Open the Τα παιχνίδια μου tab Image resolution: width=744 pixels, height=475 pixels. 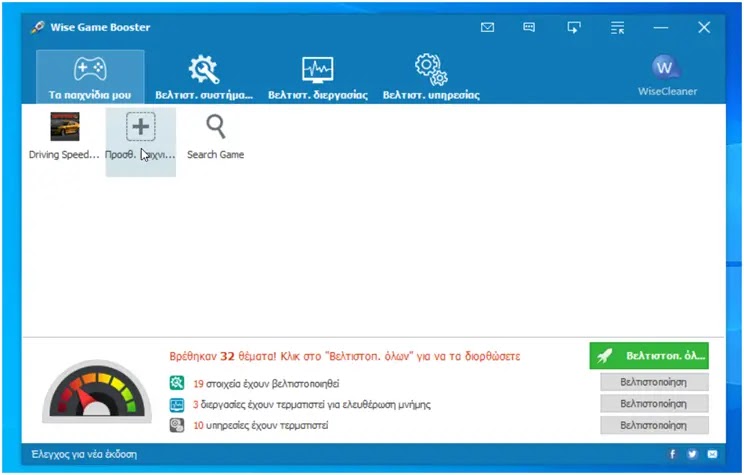pyautogui.click(x=90, y=77)
